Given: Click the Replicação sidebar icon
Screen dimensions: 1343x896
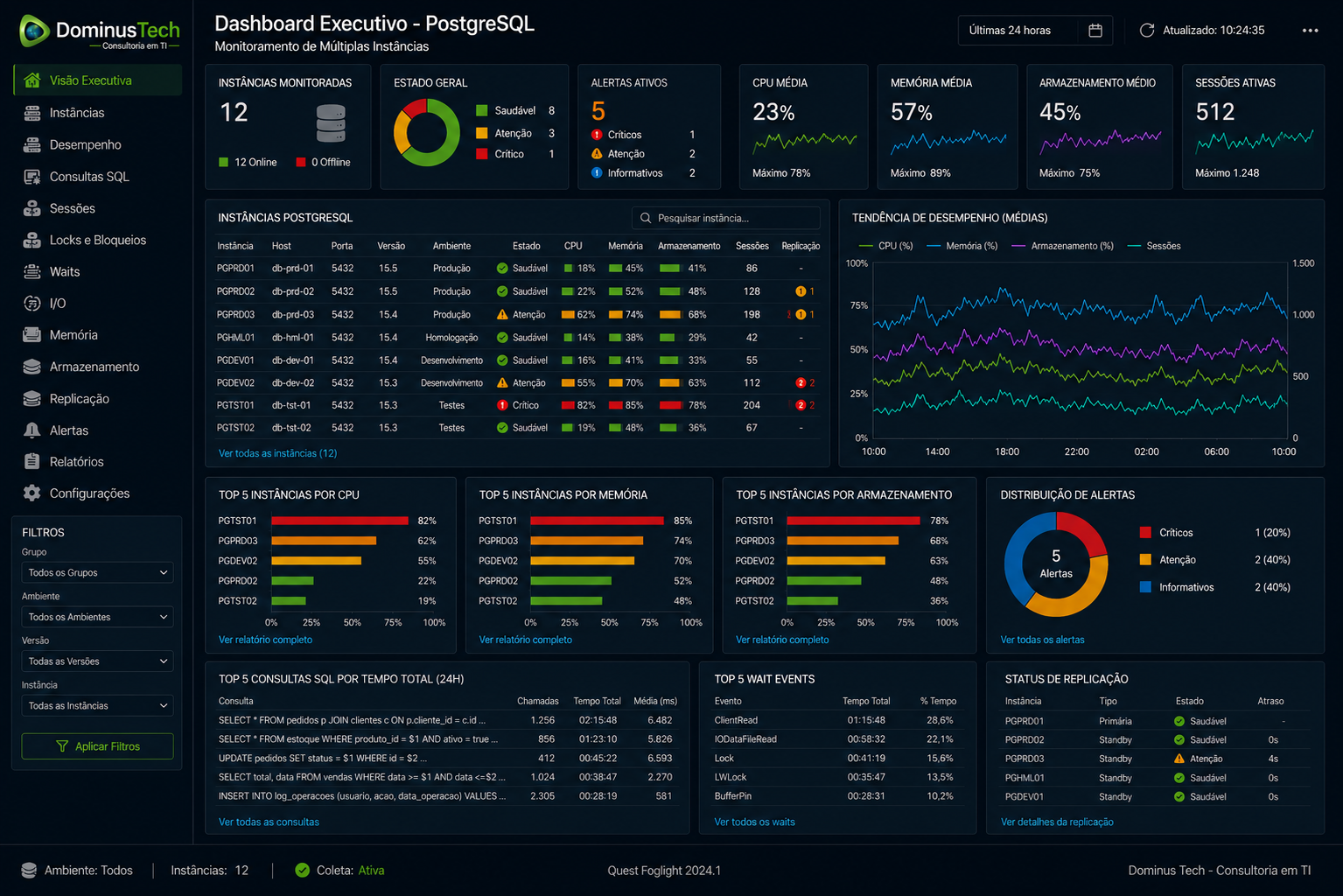Looking at the screenshot, I should point(32,399).
